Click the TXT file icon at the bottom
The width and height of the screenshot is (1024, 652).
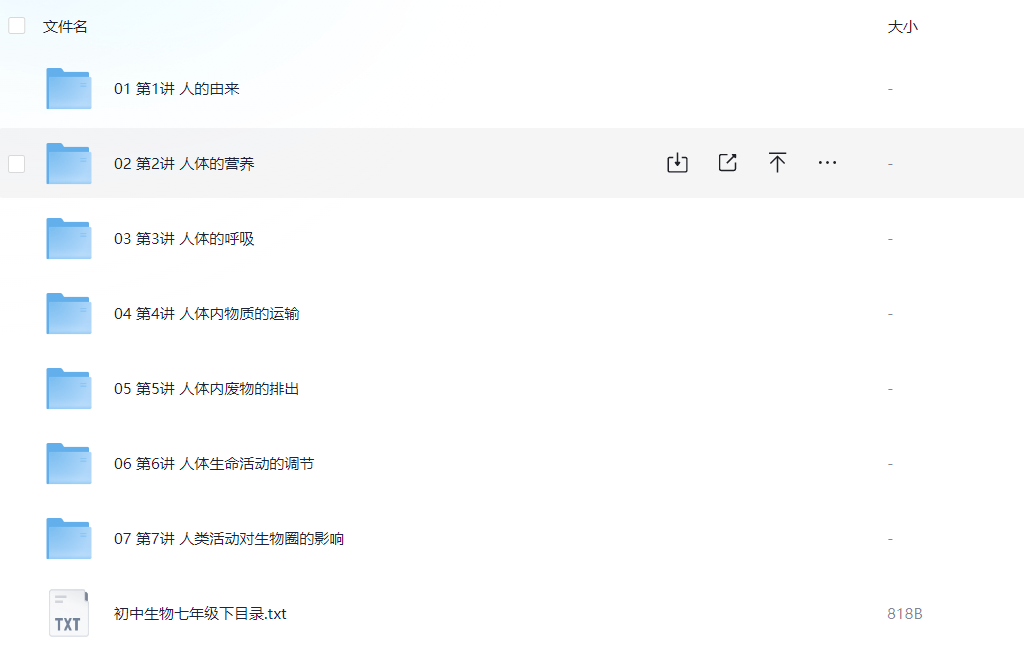(68, 613)
